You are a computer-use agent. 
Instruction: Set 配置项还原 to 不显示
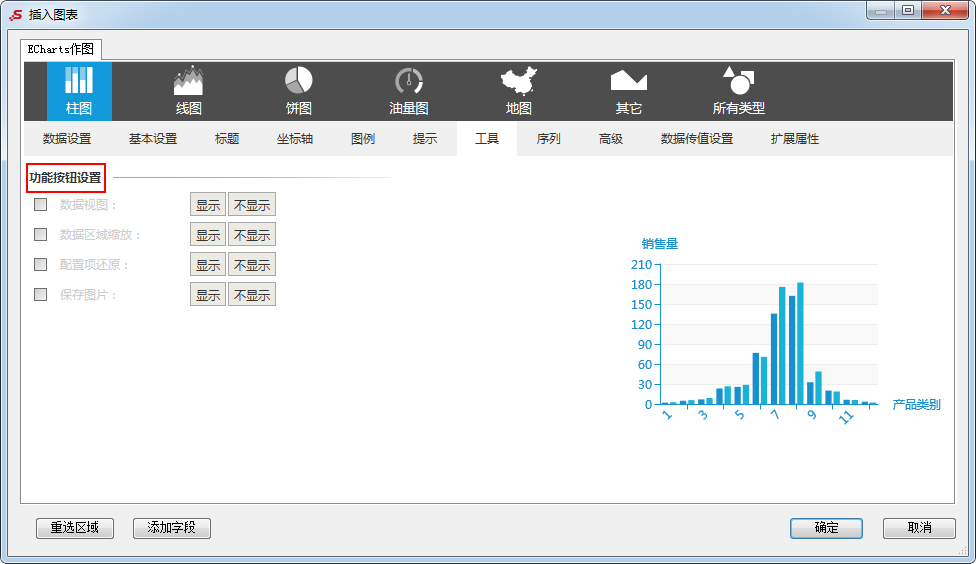pyautogui.click(x=252, y=265)
